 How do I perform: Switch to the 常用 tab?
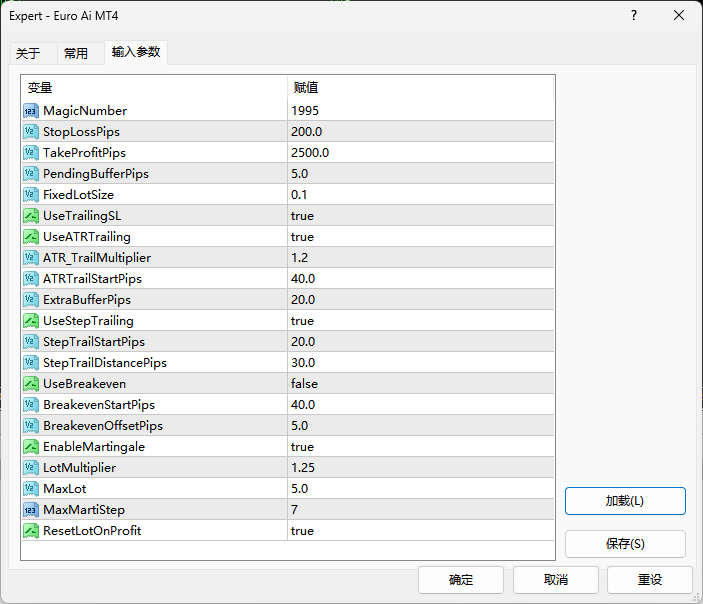76,54
